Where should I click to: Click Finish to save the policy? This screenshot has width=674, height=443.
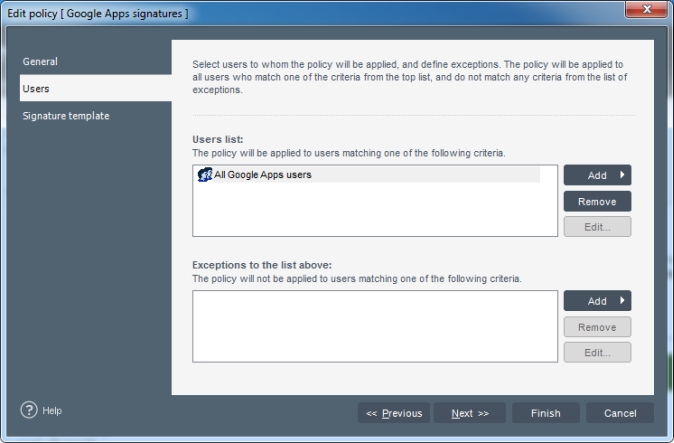(545, 413)
